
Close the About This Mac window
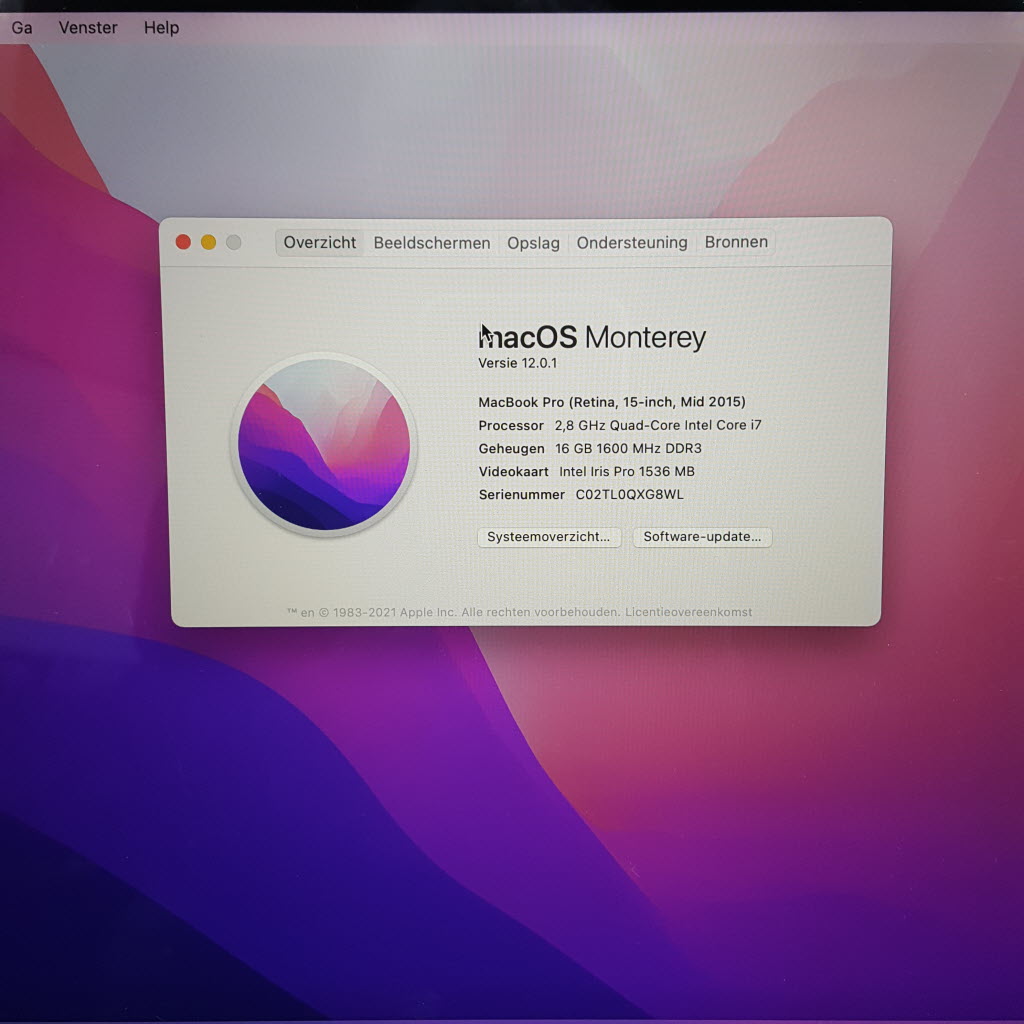click(184, 242)
